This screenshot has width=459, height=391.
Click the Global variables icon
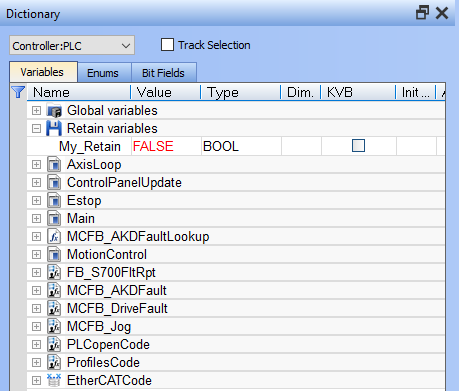click(54, 111)
